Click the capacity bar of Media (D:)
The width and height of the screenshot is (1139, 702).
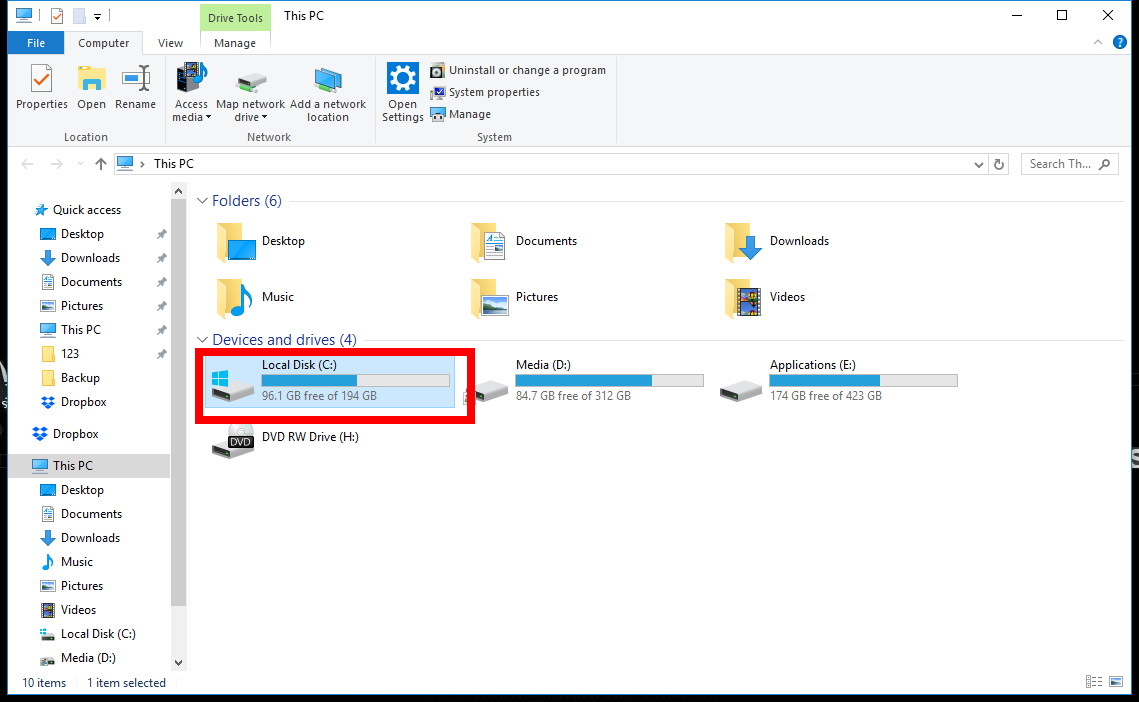[x=609, y=380]
